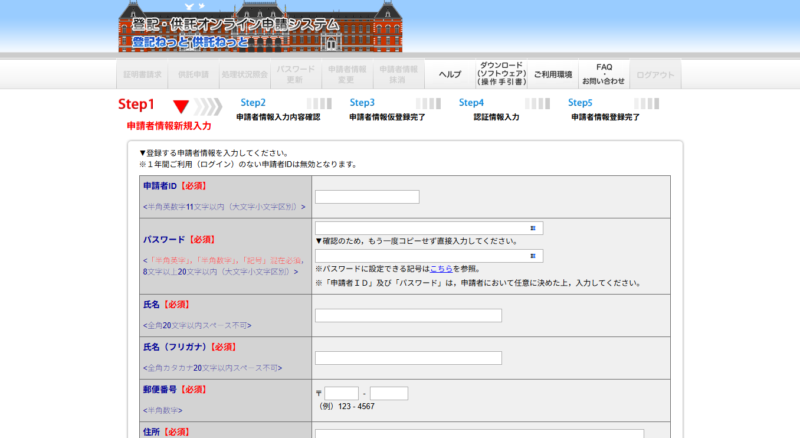Screen dimensions: 800x438
Task: Click the ログアウト navigation button
Action: (655, 74)
